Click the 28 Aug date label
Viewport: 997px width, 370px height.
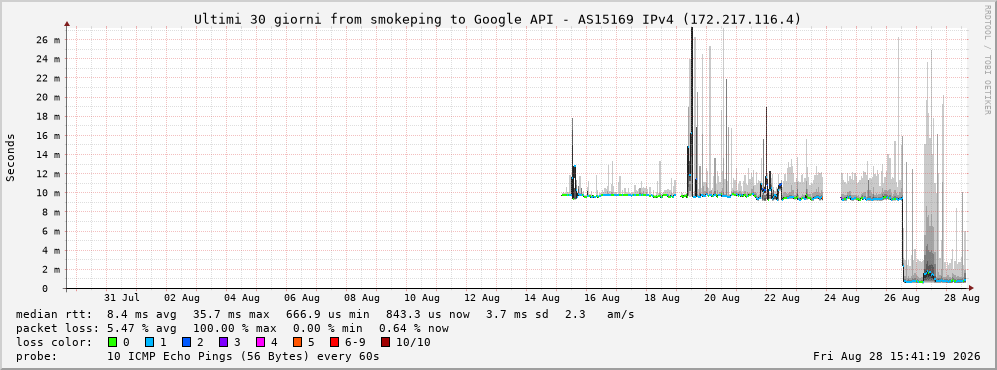click(x=962, y=298)
